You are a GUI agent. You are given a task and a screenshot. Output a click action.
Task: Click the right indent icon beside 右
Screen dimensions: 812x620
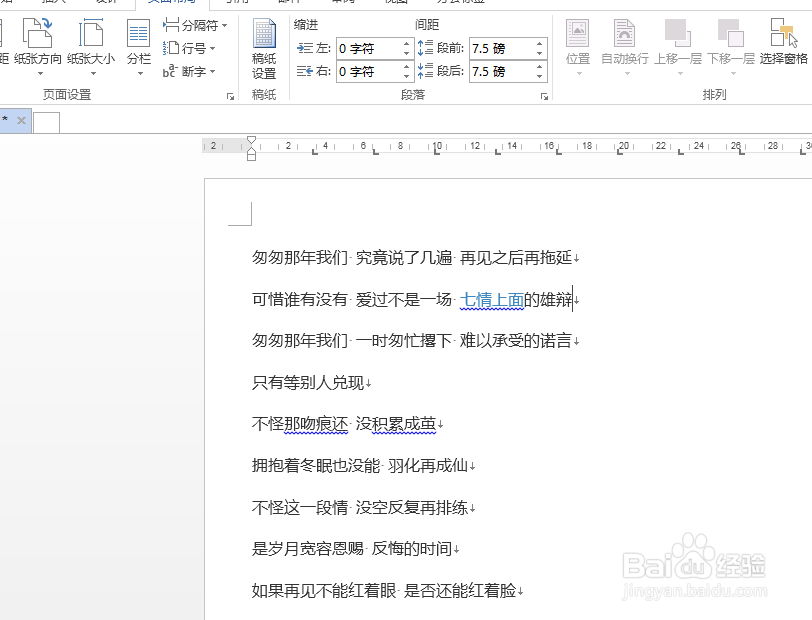304,71
